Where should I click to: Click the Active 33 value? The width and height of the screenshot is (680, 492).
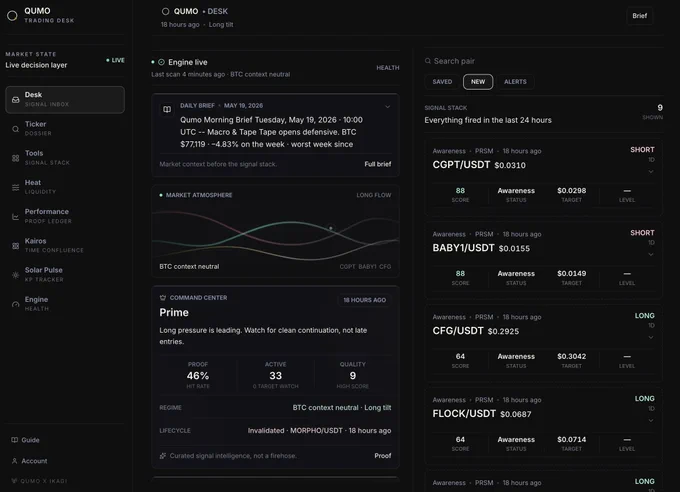(275, 376)
